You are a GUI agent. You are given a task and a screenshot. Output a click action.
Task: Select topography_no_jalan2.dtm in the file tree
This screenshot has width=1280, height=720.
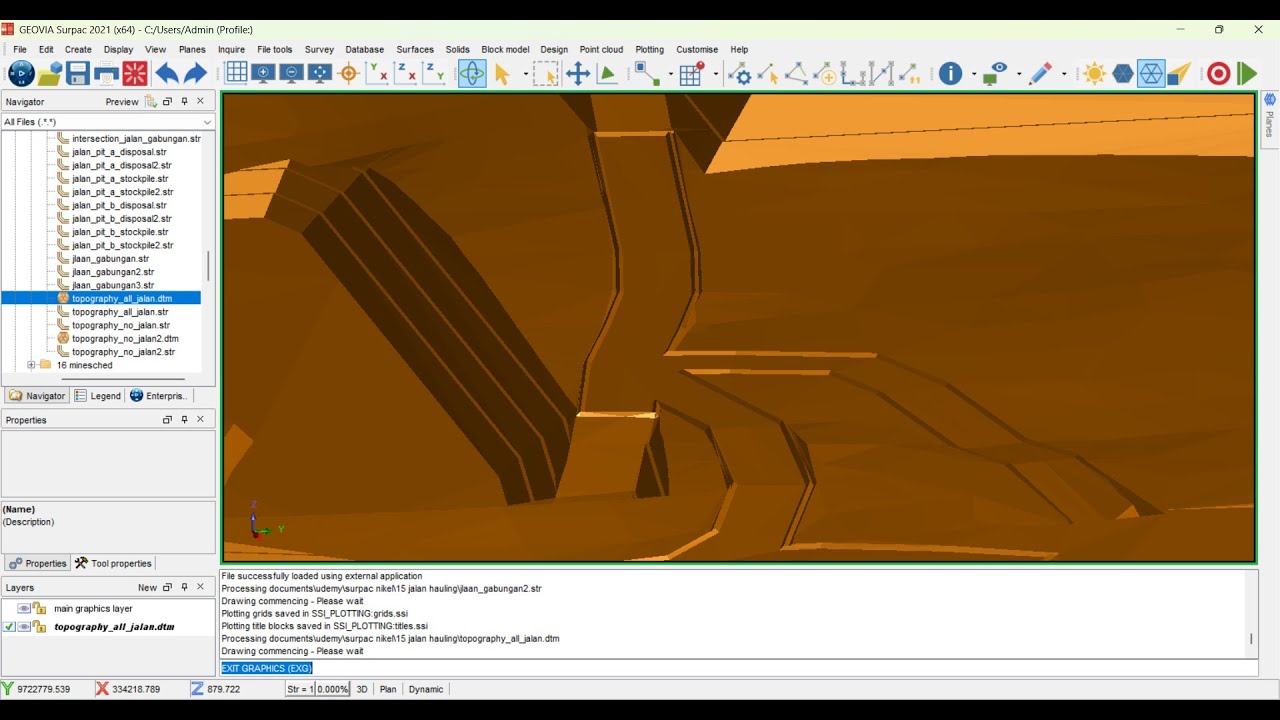[125, 339]
